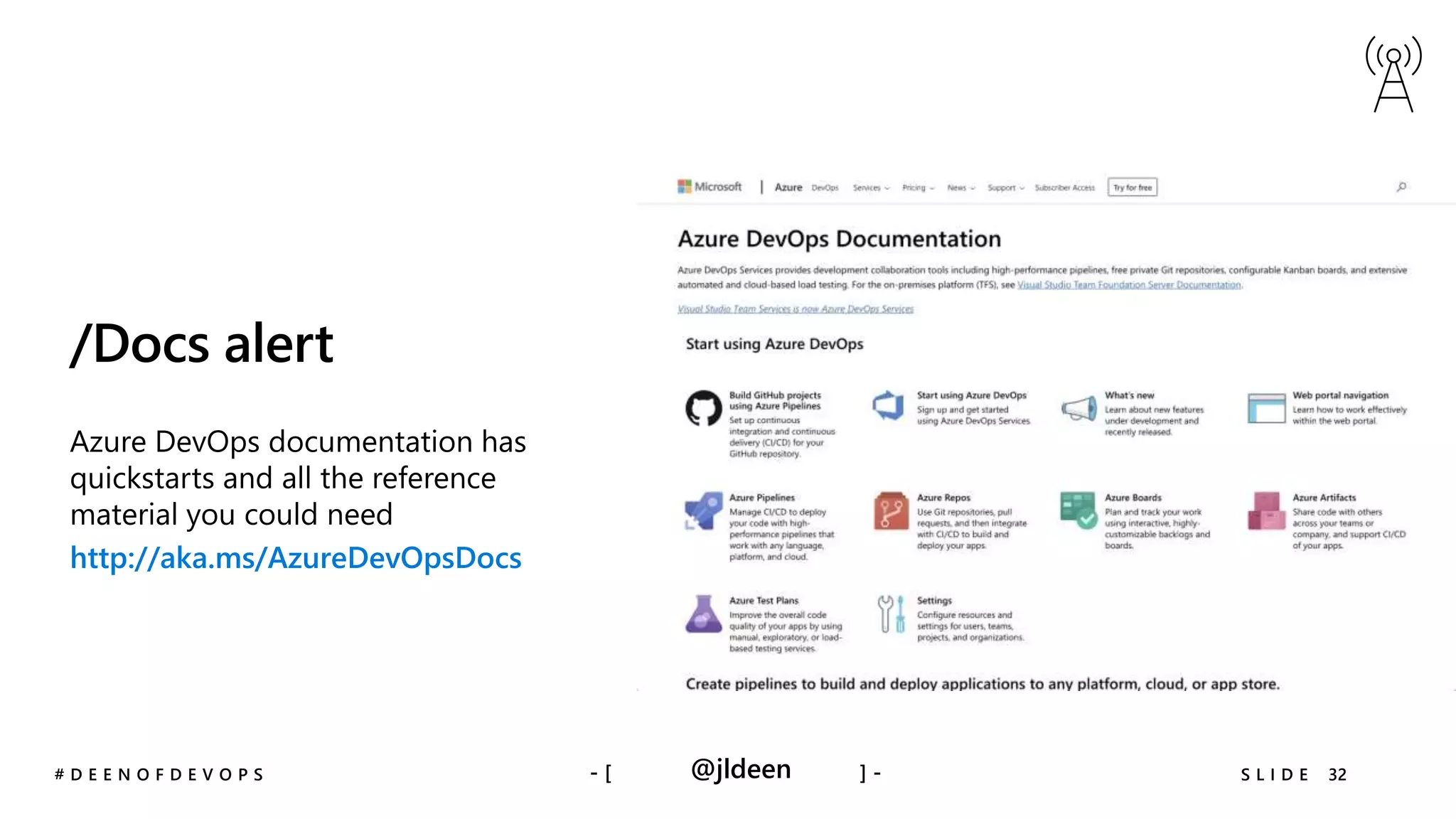Click the broadcast tower icon on slide
This screenshot has width=1456, height=819.
pyautogui.click(x=1393, y=74)
